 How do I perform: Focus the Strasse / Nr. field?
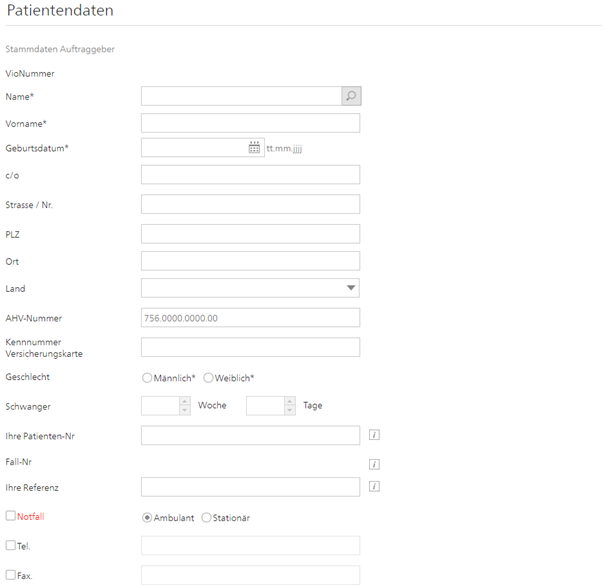250,204
